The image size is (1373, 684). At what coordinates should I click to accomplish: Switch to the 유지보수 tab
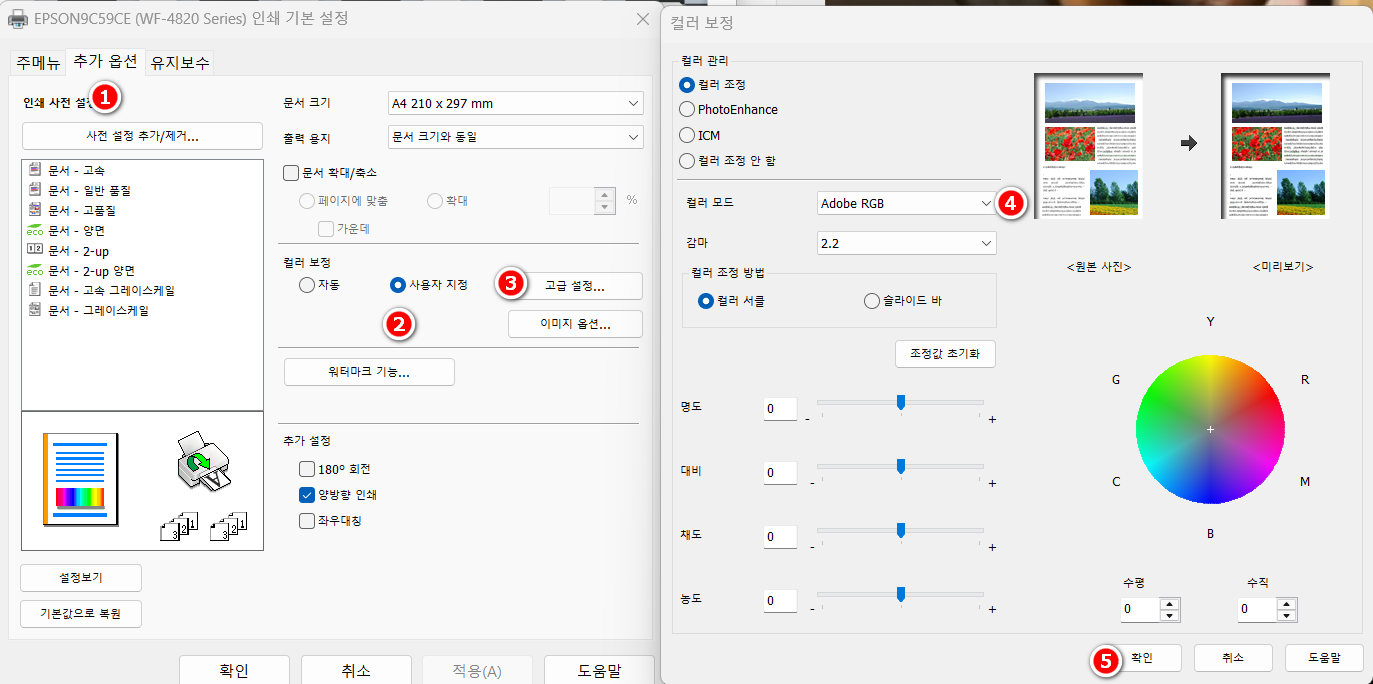[179, 62]
